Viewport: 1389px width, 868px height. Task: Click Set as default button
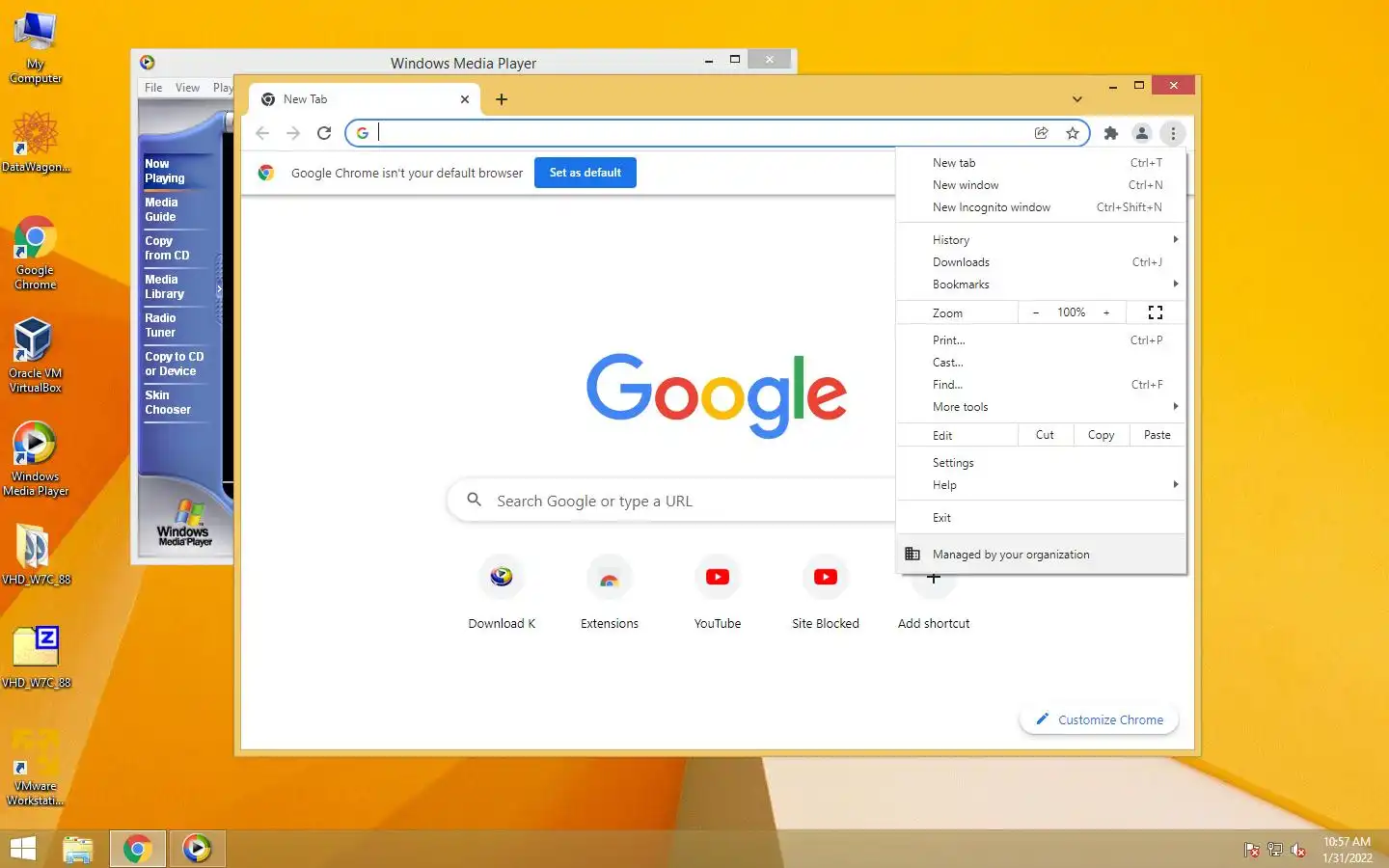(x=586, y=173)
